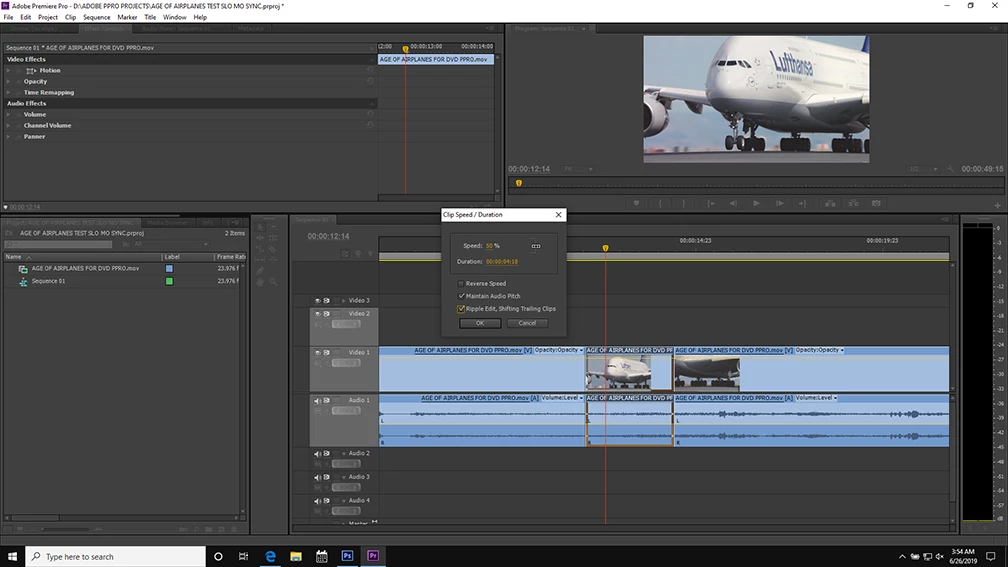Play the sequence in Program monitor

(x=756, y=203)
